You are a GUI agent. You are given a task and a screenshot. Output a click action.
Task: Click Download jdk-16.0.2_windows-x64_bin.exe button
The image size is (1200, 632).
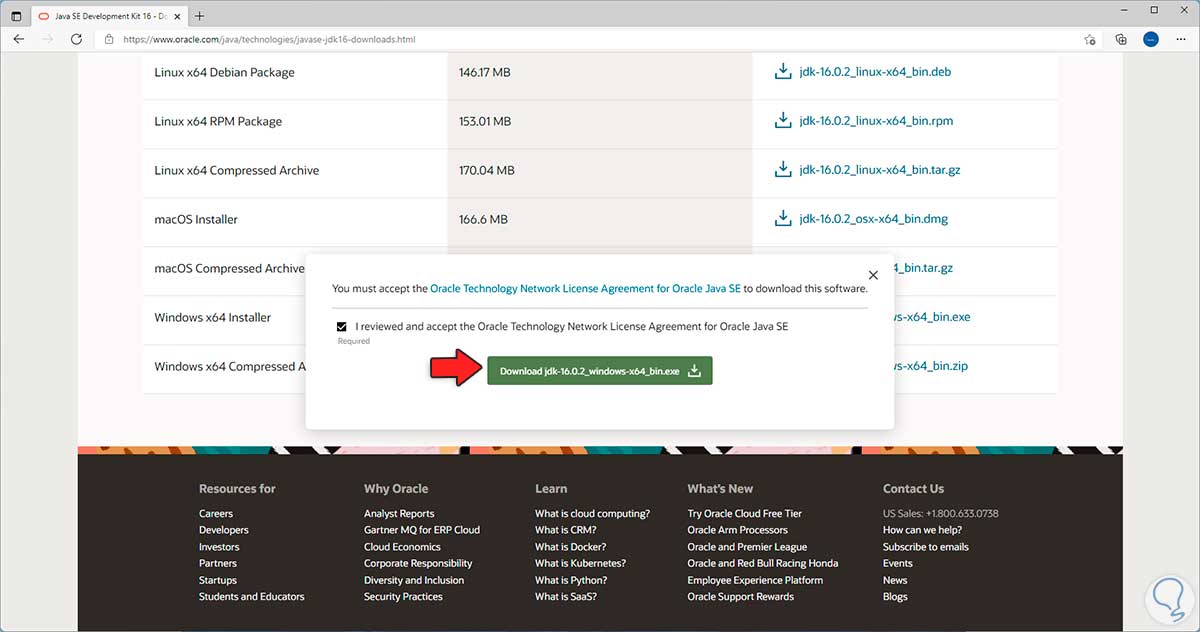[x=600, y=371]
